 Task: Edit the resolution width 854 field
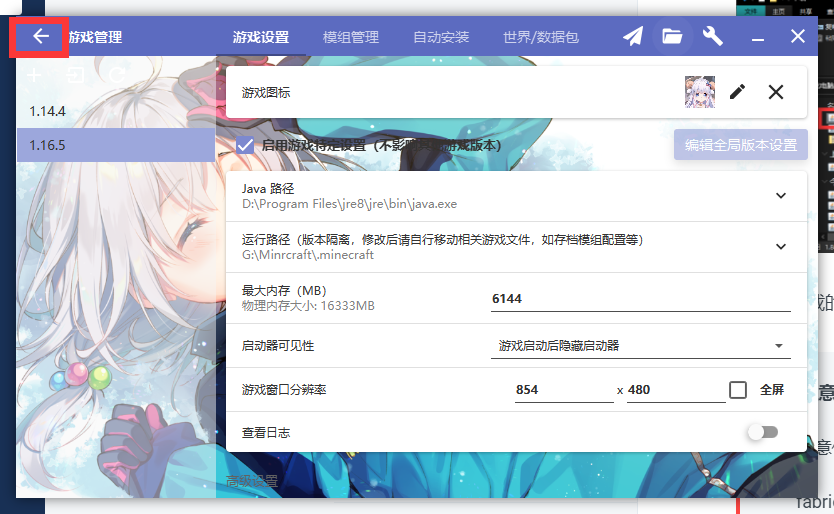(564, 390)
